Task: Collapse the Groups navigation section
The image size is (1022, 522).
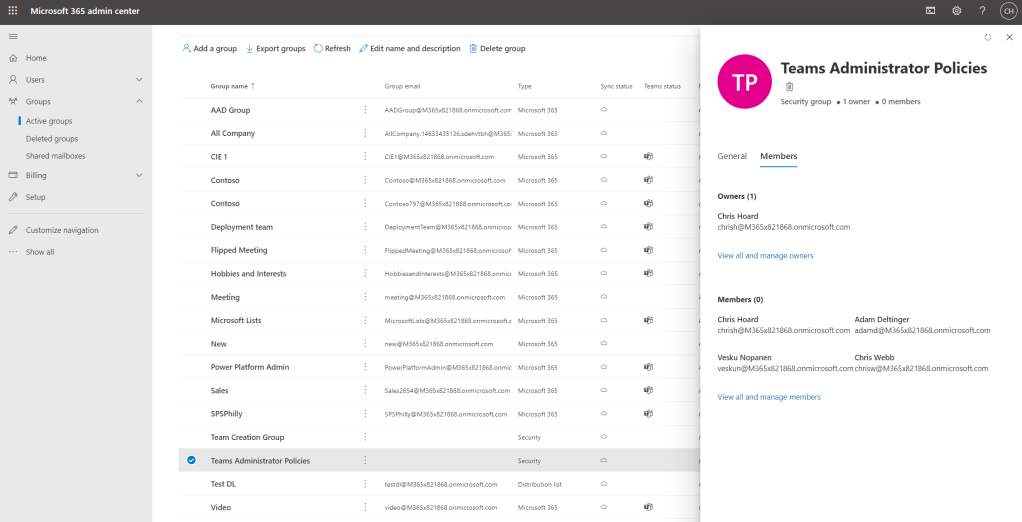Action: [139, 101]
